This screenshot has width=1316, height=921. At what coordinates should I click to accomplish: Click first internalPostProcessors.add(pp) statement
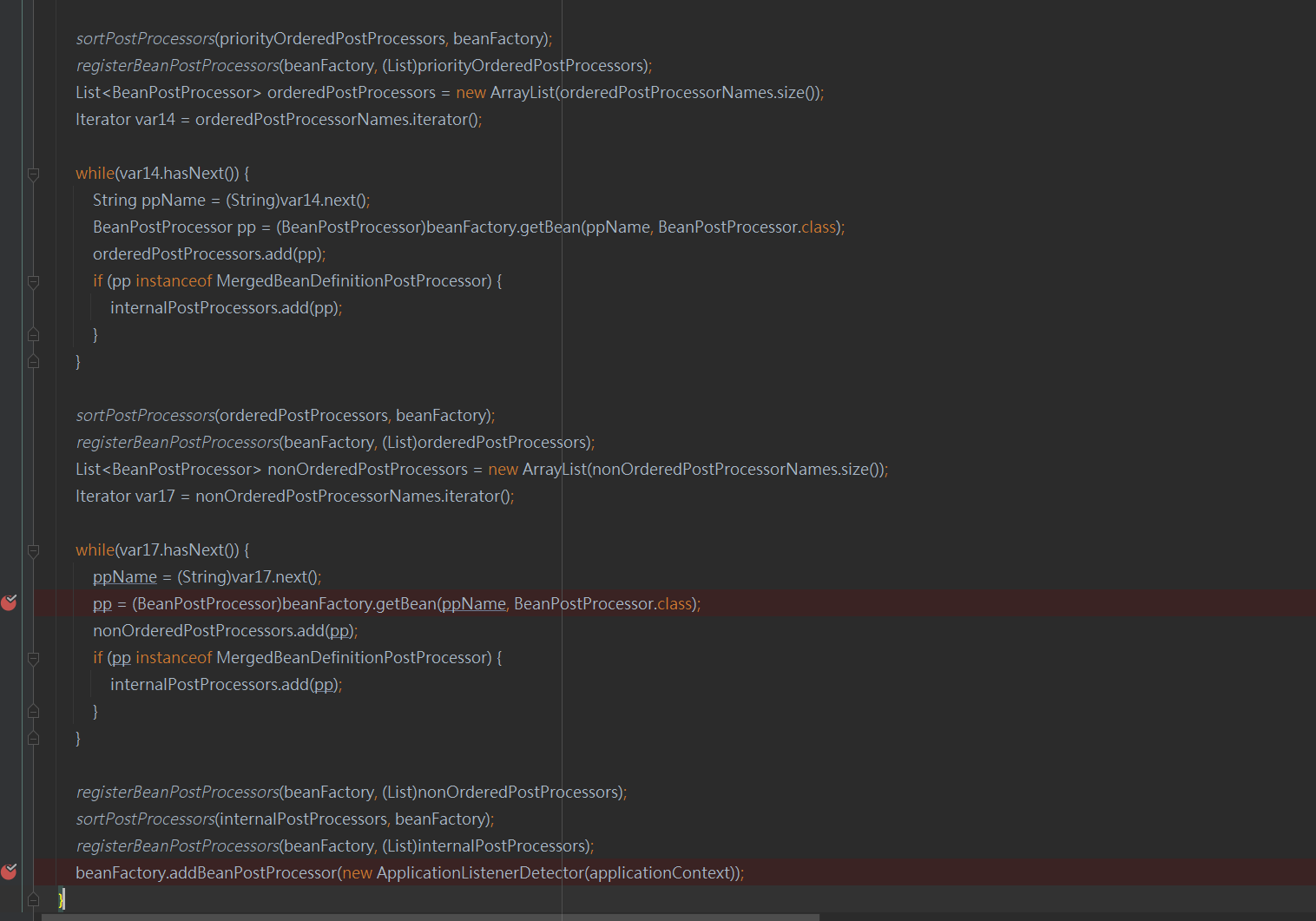pyautogui.click(x=227, y=307)
